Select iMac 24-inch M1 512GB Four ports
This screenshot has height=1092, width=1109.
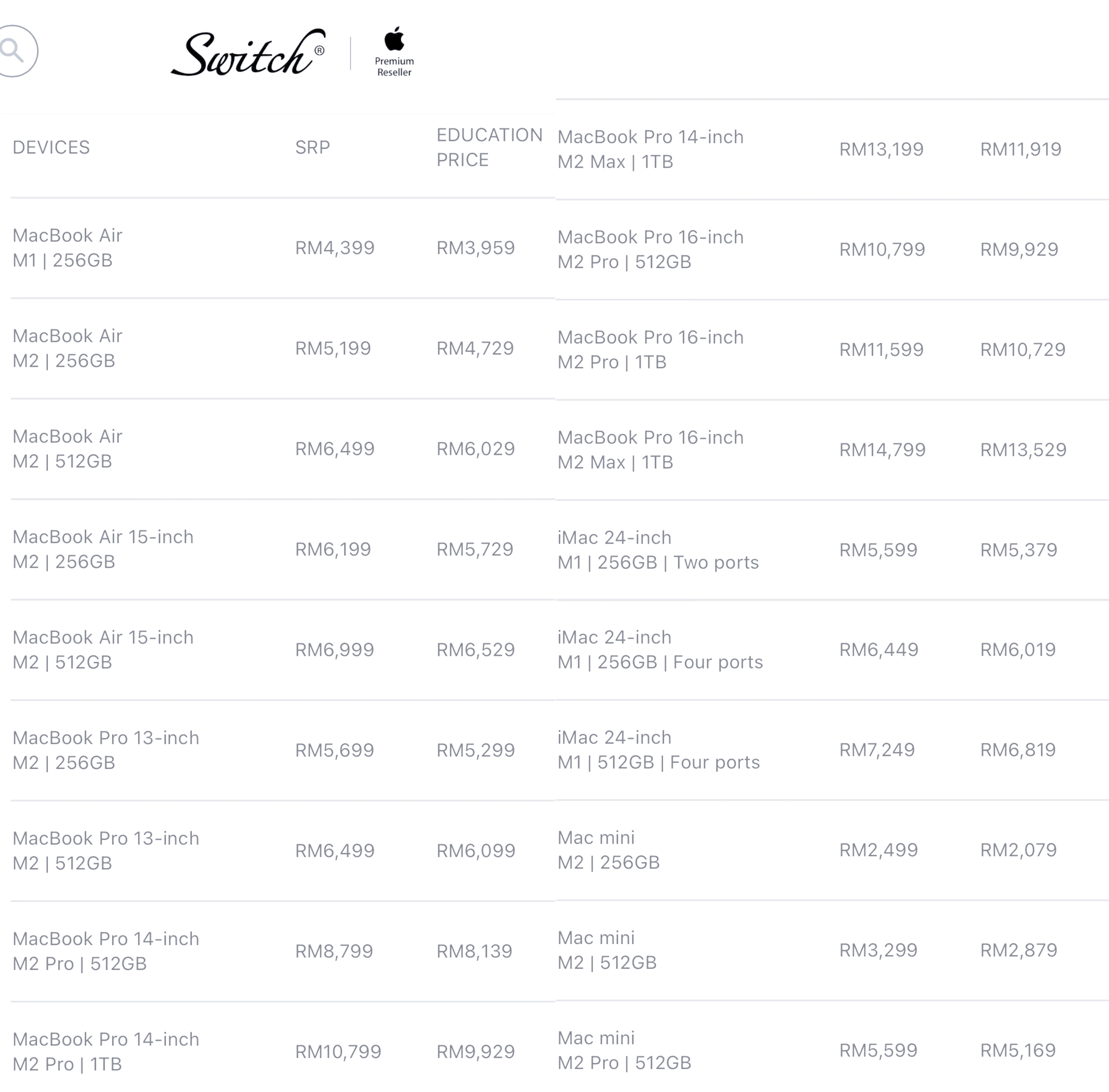click(x=658, y=749)
